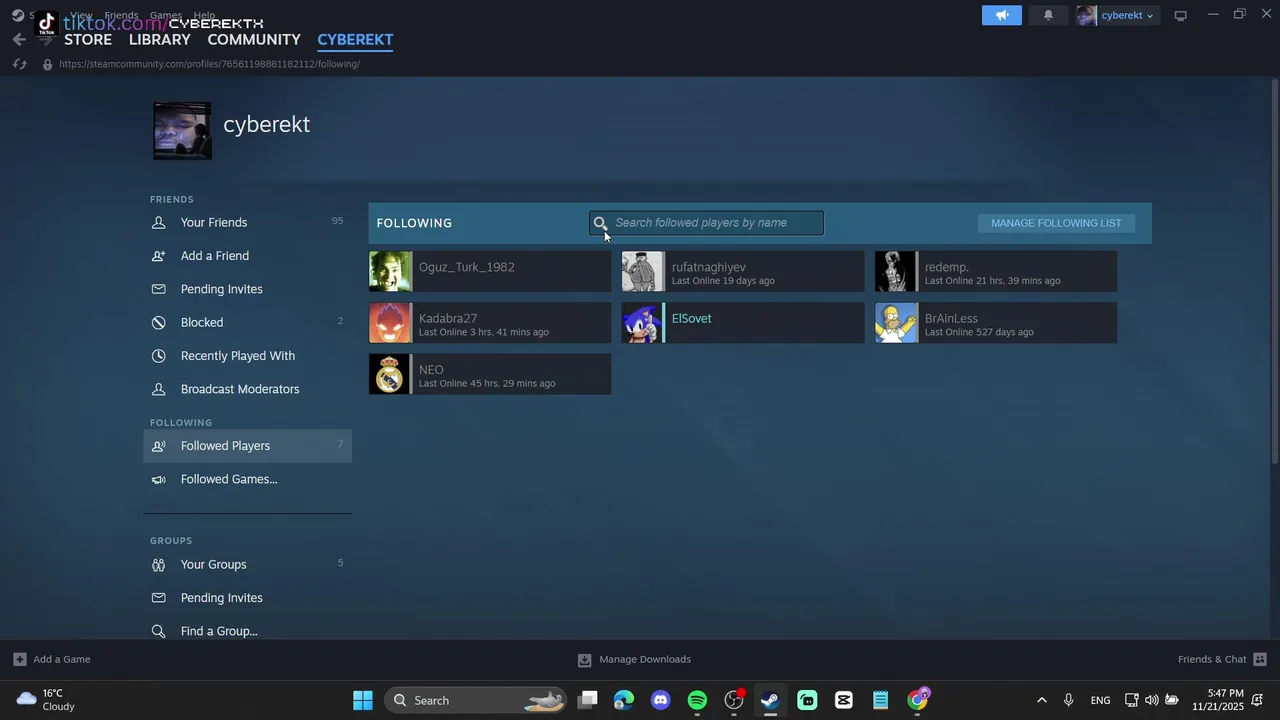
Task: Open Followed Games in the sidebar
Action: 247,479
